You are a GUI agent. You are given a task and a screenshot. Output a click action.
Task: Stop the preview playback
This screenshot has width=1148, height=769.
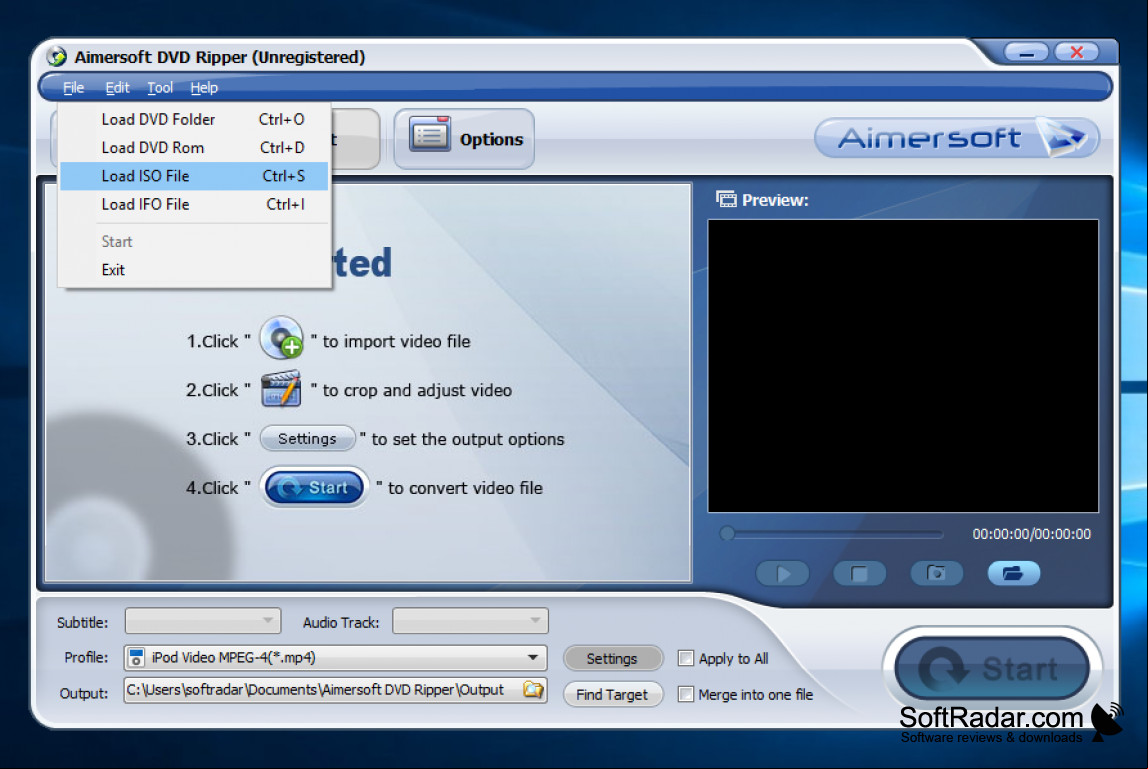(x=860, y=573)
